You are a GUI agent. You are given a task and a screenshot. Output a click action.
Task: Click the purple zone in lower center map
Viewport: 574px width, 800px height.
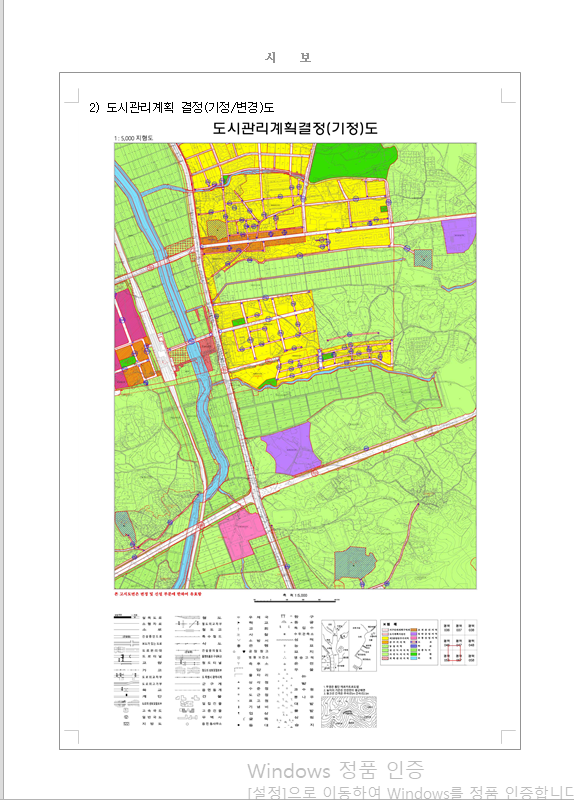[290, 448]
